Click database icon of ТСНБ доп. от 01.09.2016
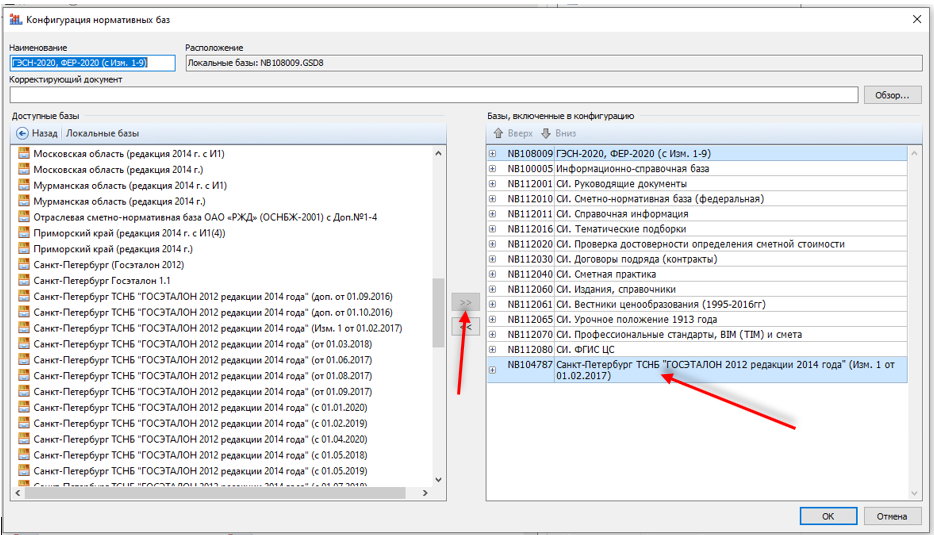Screen dimensions: 934x535 [x=24, y=296]
